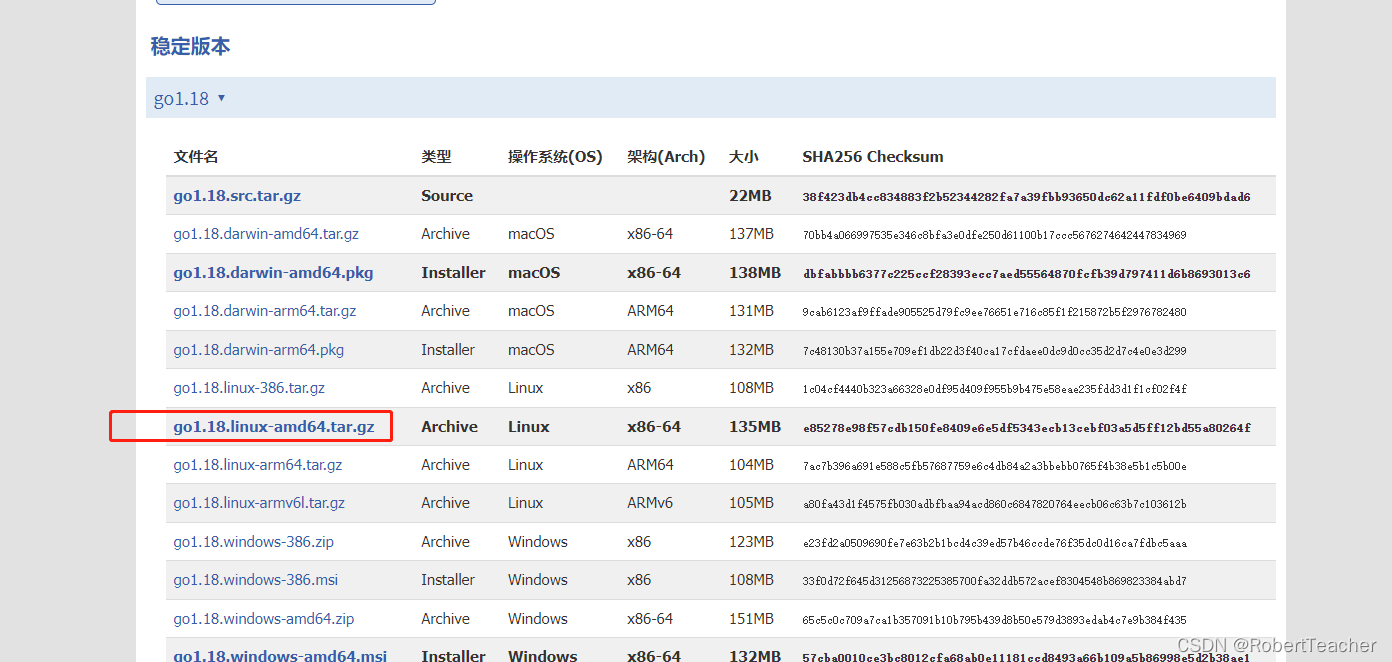The height and width of the screenshot is (662, 1392).
Task: Click Installer type in darwin-arm64.pkg row
Action: pos(448,350)
